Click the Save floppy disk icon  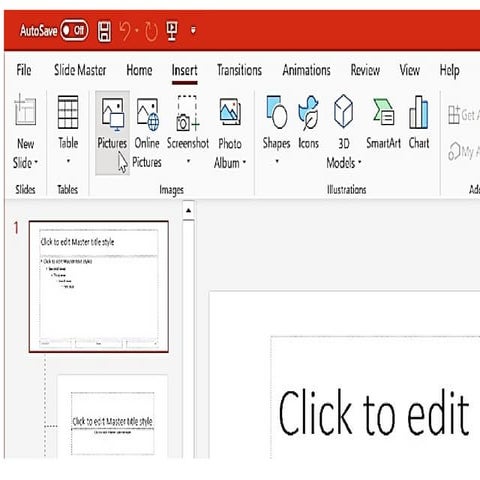coord(104,31)
